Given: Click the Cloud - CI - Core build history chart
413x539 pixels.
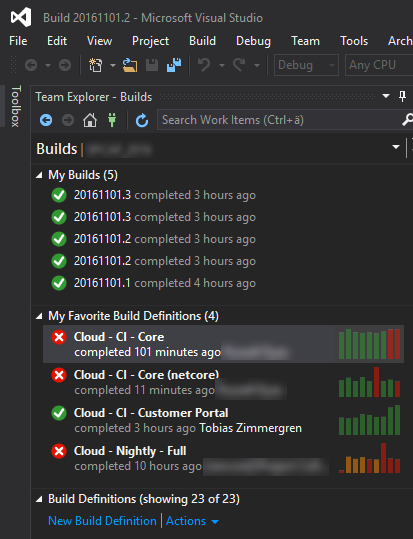Looking at the screenshot, I should (369, 344).
